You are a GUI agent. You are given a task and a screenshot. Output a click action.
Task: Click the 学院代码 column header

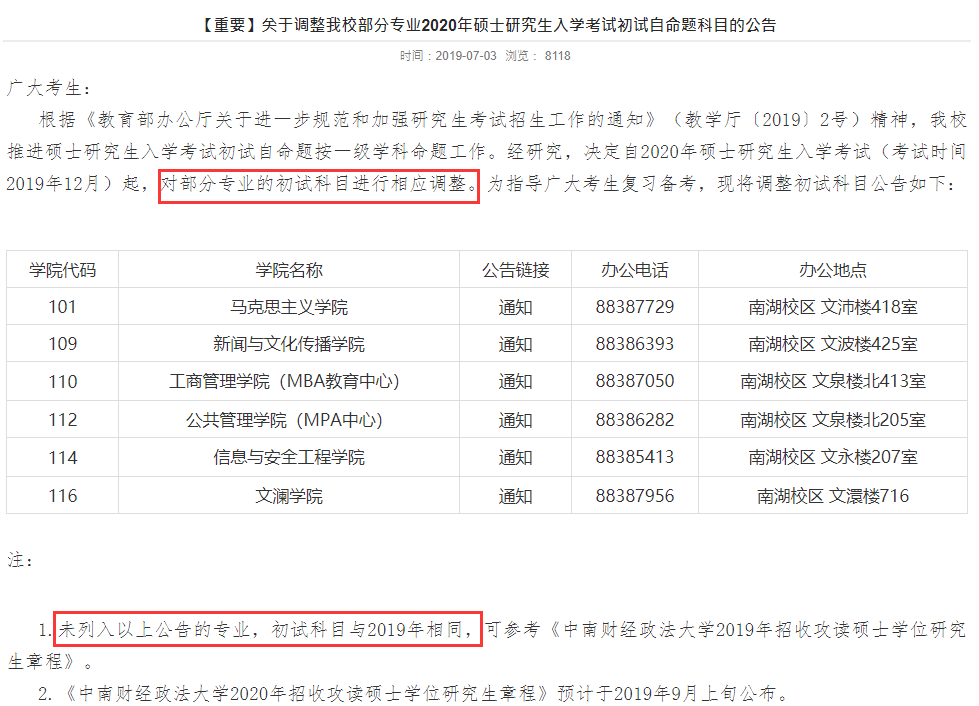(x=62, y=270)
